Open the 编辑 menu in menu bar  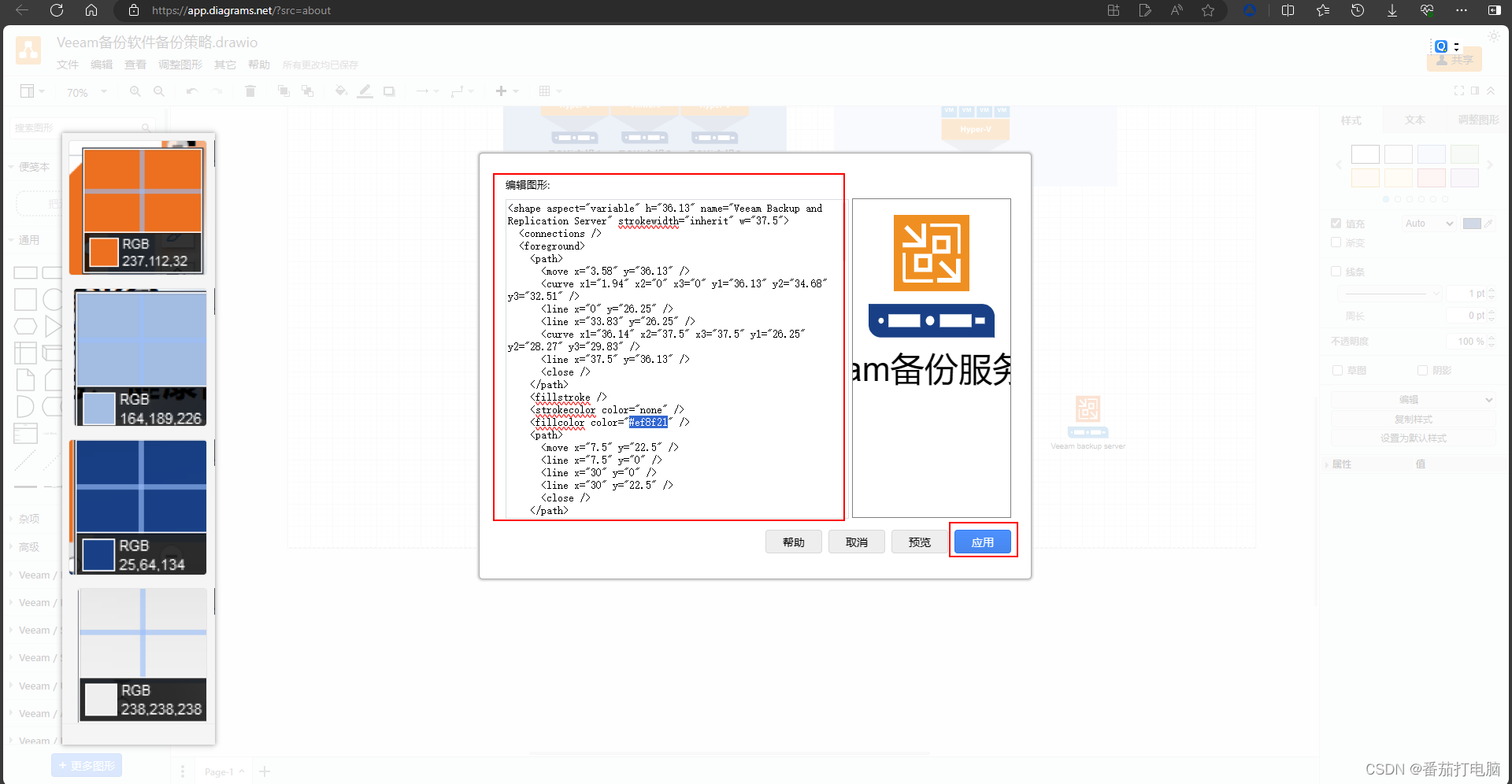tap(102, 65)
